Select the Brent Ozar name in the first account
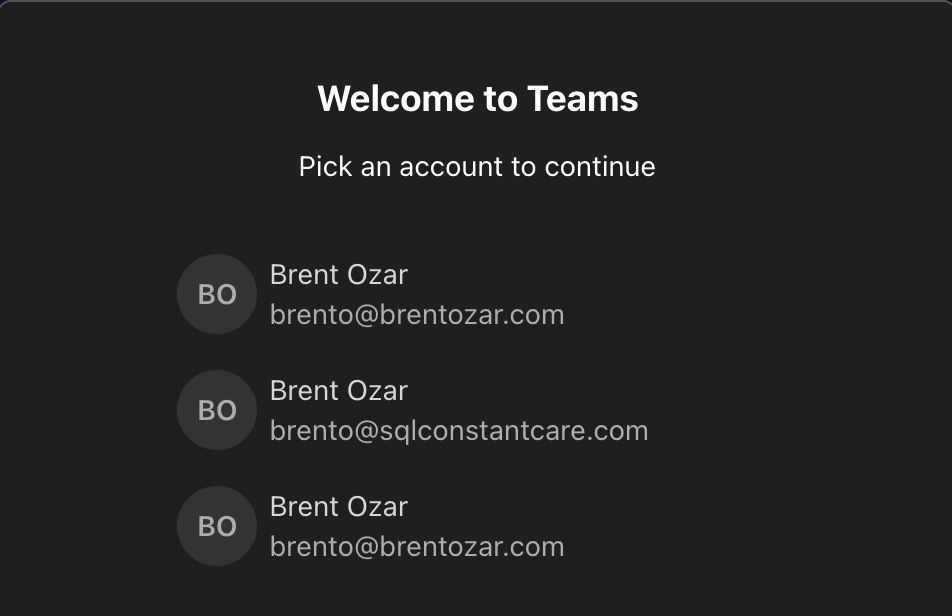 (x=338, y=275)
